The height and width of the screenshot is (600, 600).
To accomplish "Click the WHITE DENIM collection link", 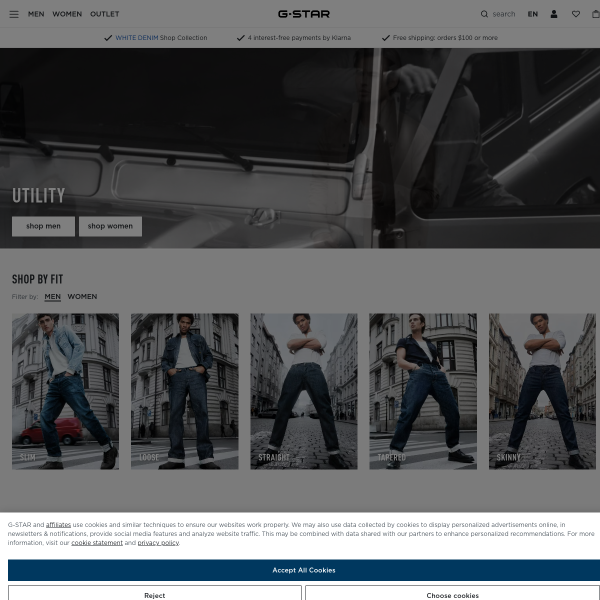I will point(136,38).
